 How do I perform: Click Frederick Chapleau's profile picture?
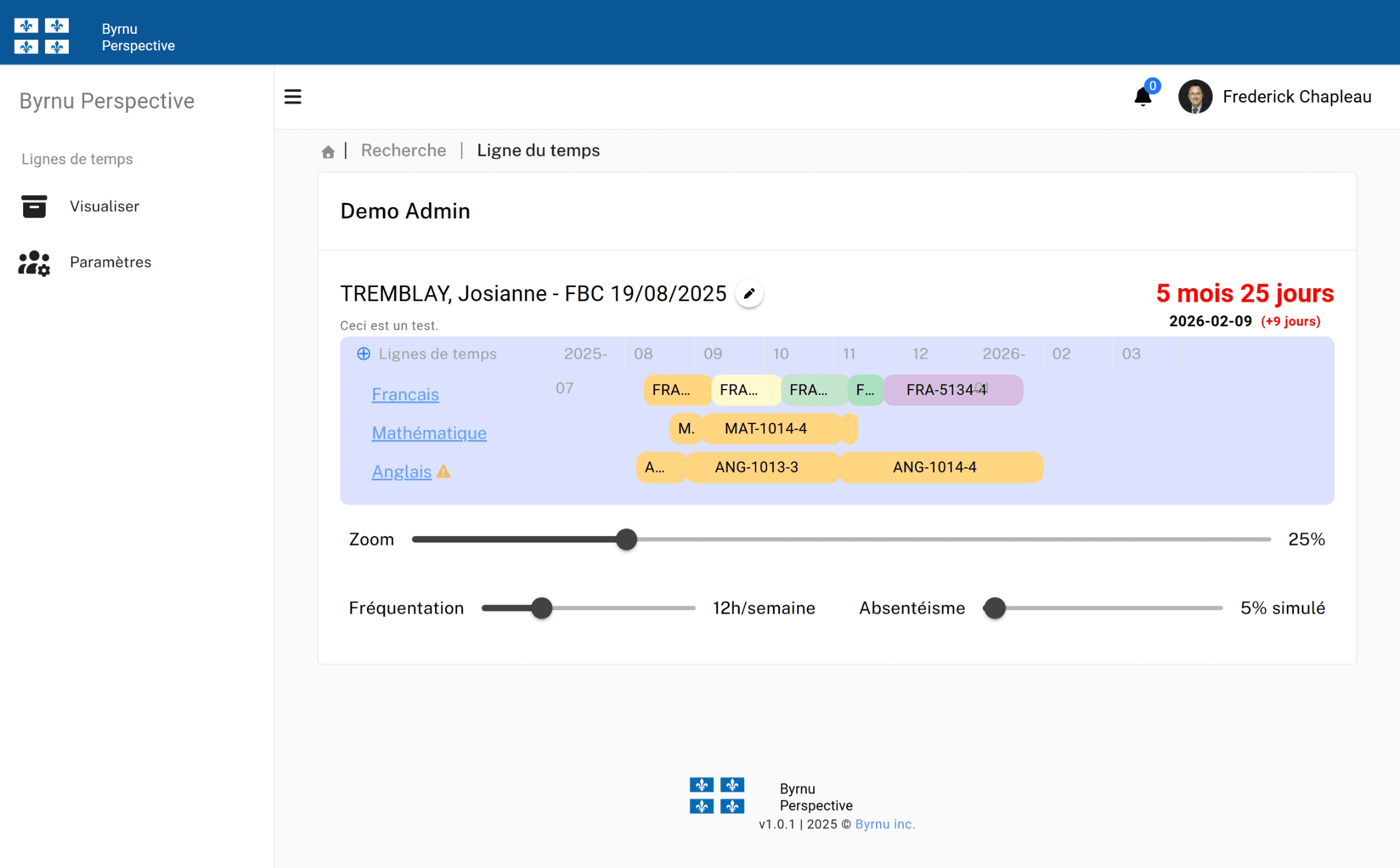[1195, 96]
